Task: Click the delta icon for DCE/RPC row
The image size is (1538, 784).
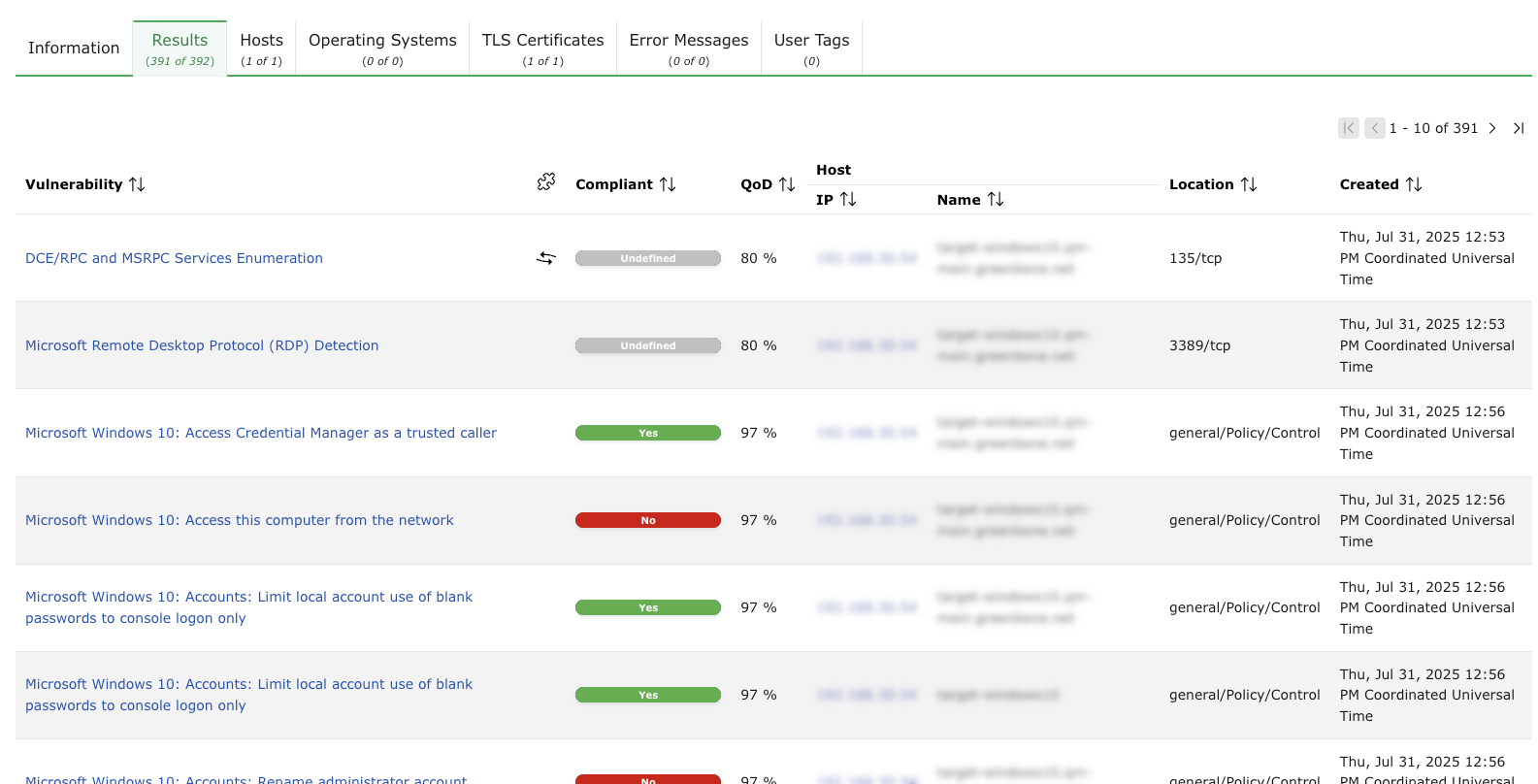Action: point(546,258)
